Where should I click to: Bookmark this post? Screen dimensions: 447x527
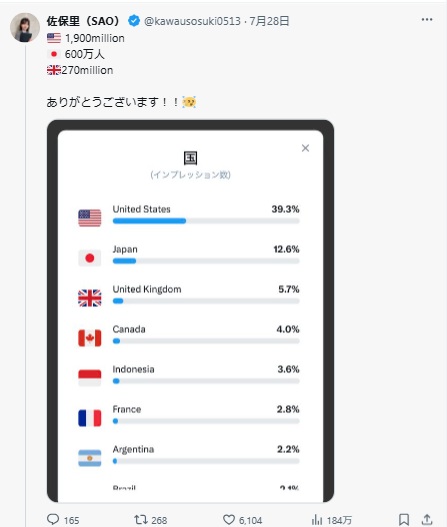(404, 520)
